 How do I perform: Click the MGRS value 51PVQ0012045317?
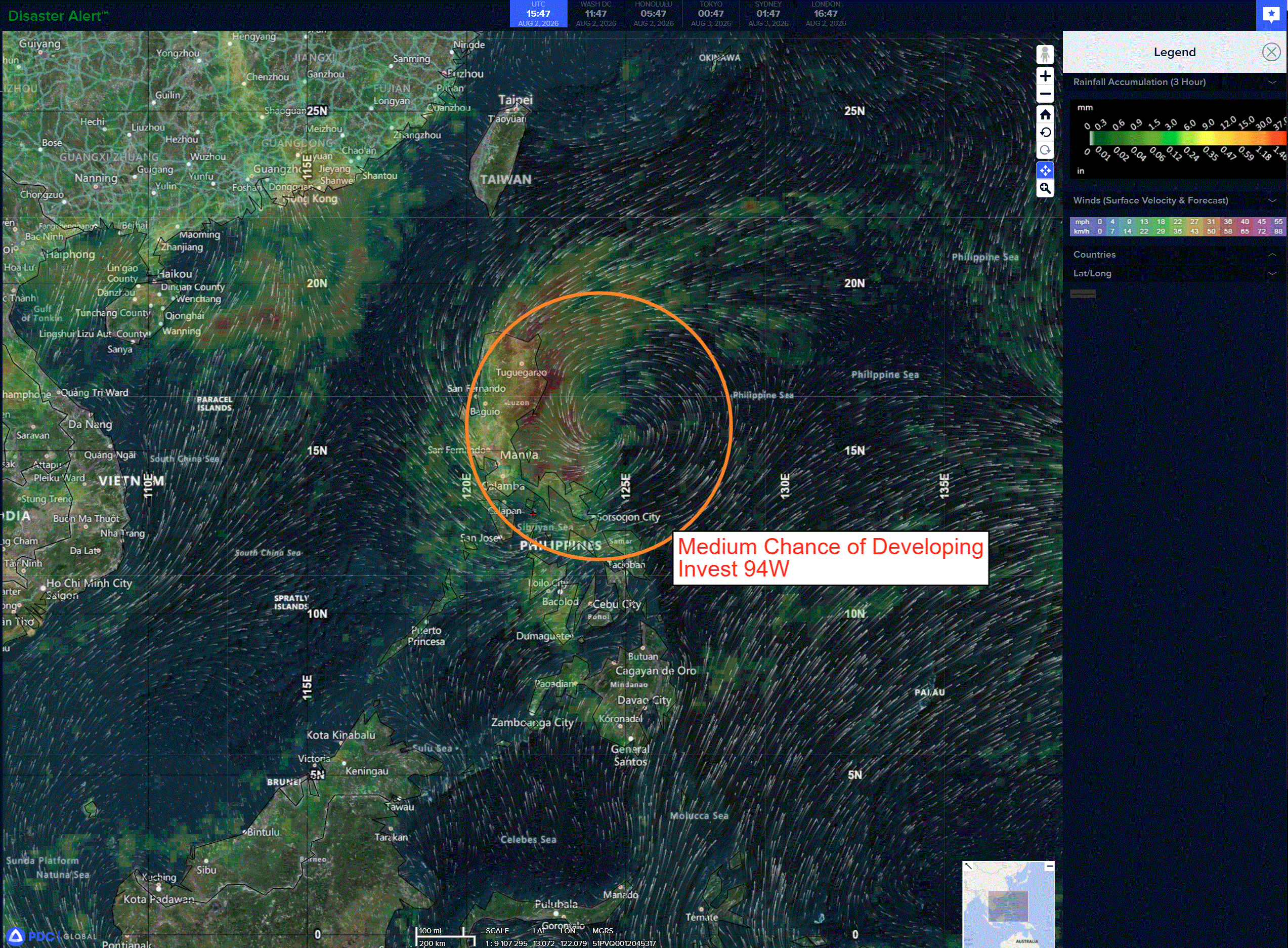624,943
